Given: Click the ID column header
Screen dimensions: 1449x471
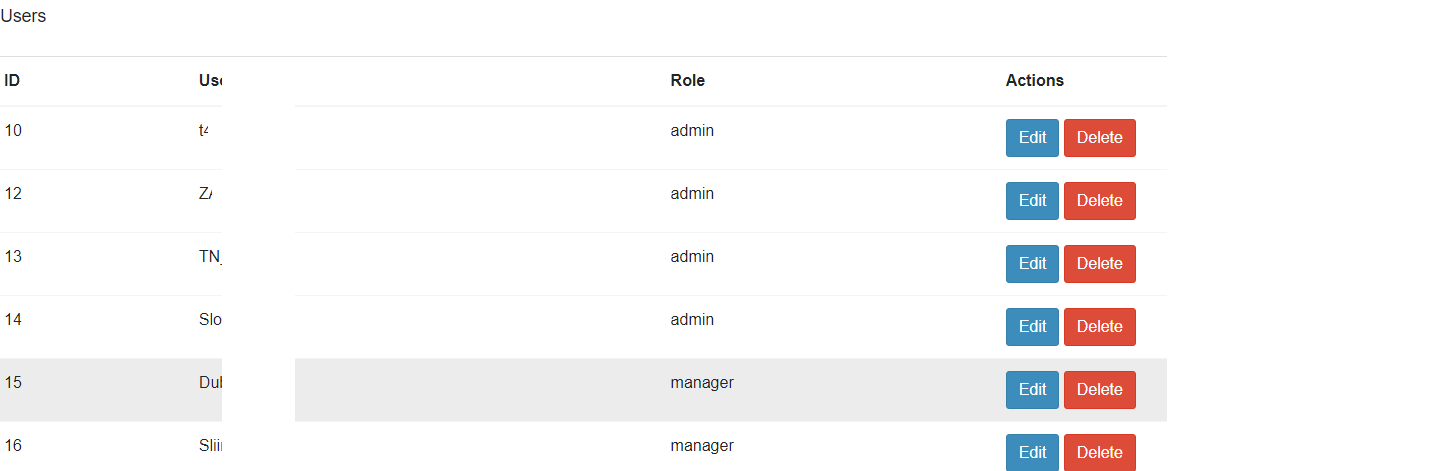Looking at the screenshot, I should pos(12,81).
